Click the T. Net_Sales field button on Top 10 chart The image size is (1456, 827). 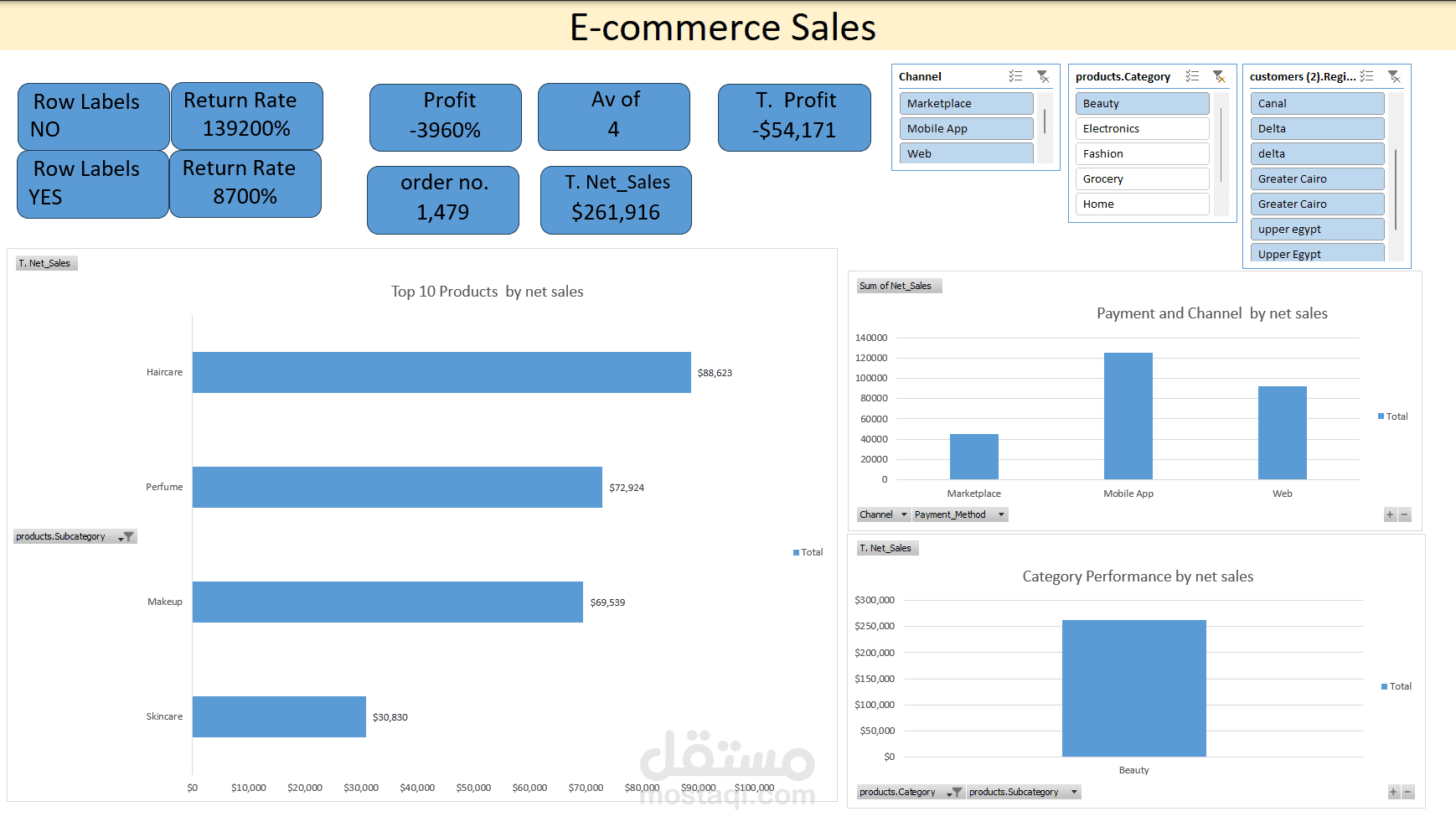click(x=46, y=262)
